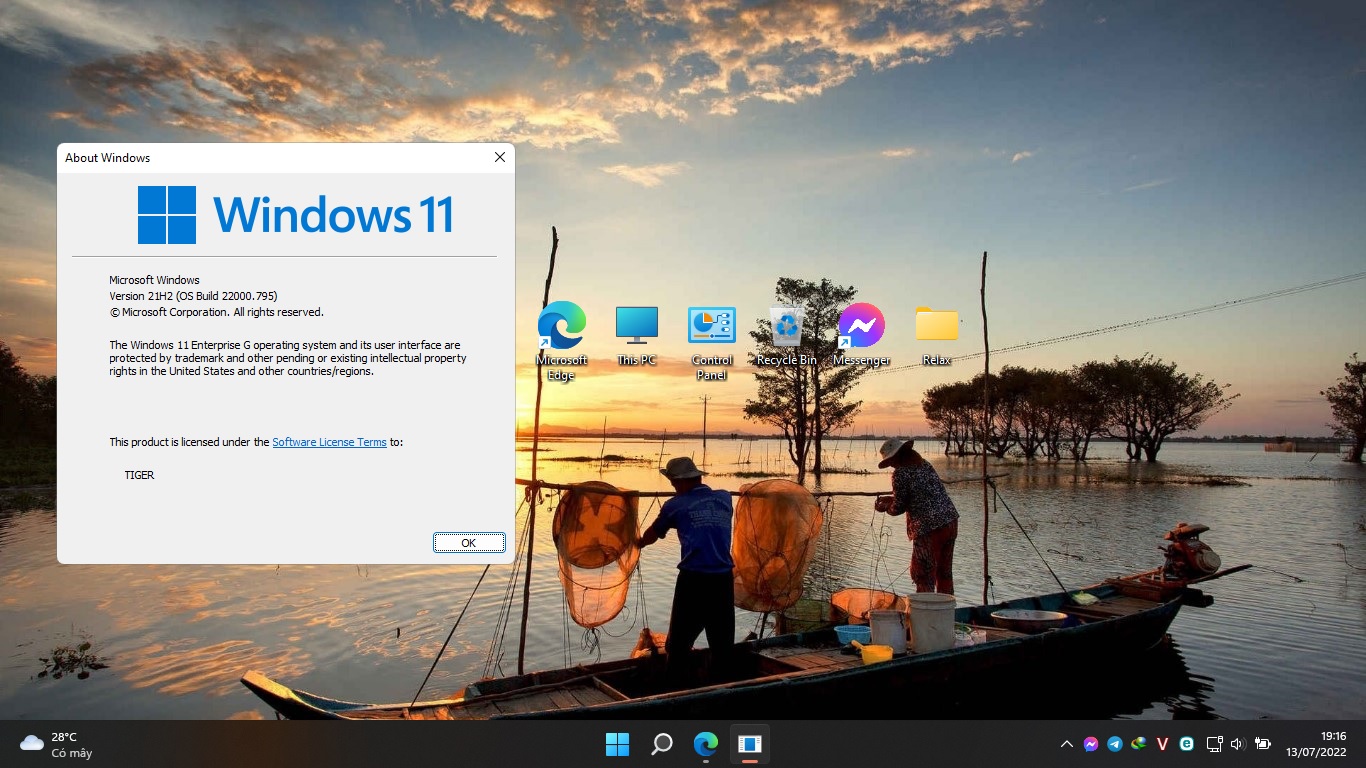This screenshot has width=1366, height=768.
Task: Open the taskbar Search icon
Action: 661,744
